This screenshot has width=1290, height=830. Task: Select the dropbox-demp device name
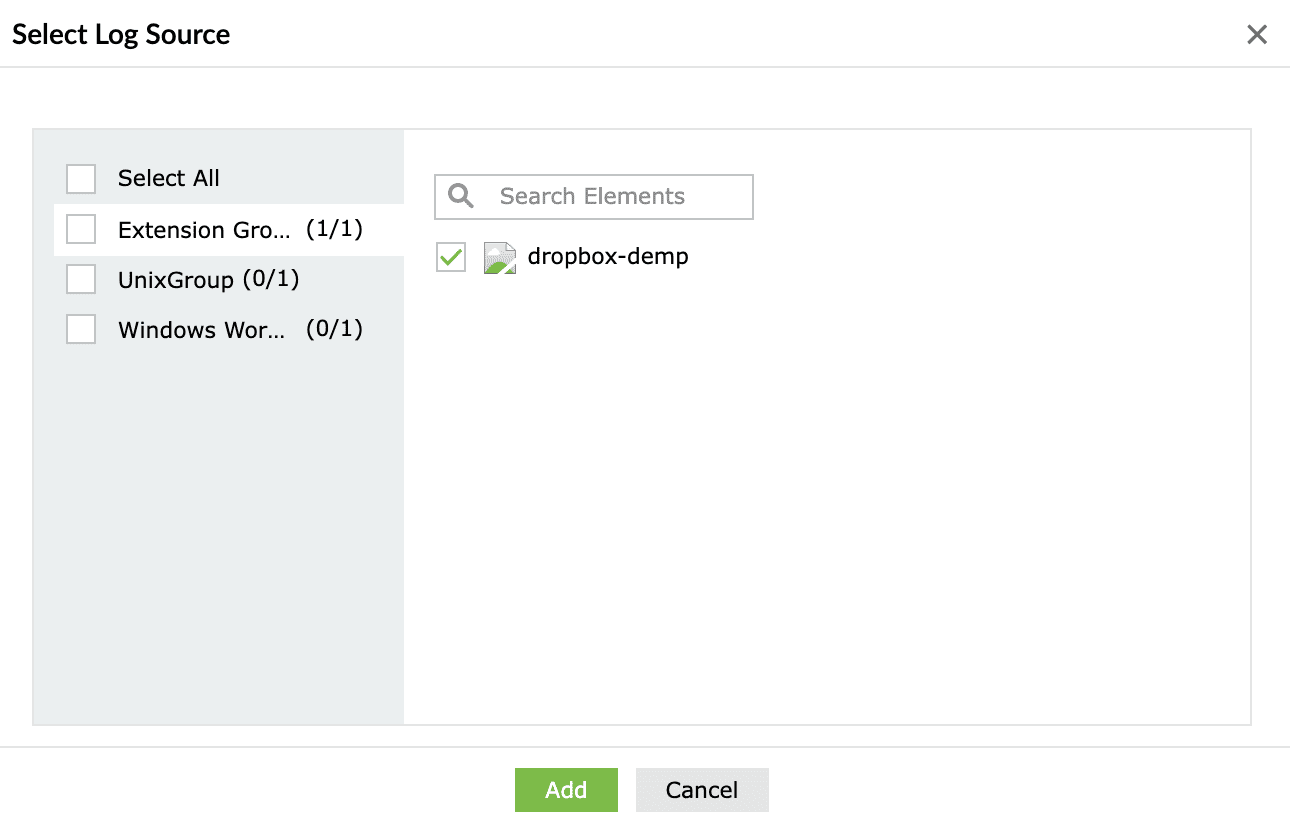coord(608,257)
